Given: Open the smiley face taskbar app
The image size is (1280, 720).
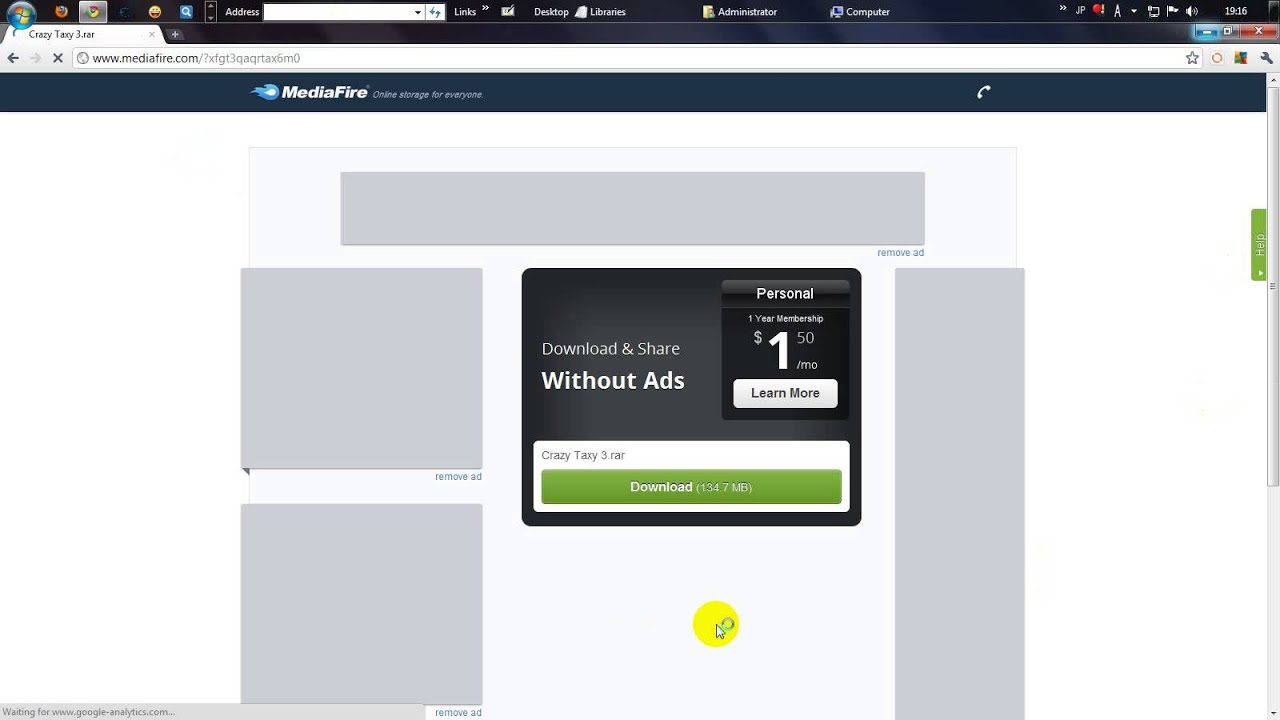Looking at the screenshot, I should coord(154,12).
